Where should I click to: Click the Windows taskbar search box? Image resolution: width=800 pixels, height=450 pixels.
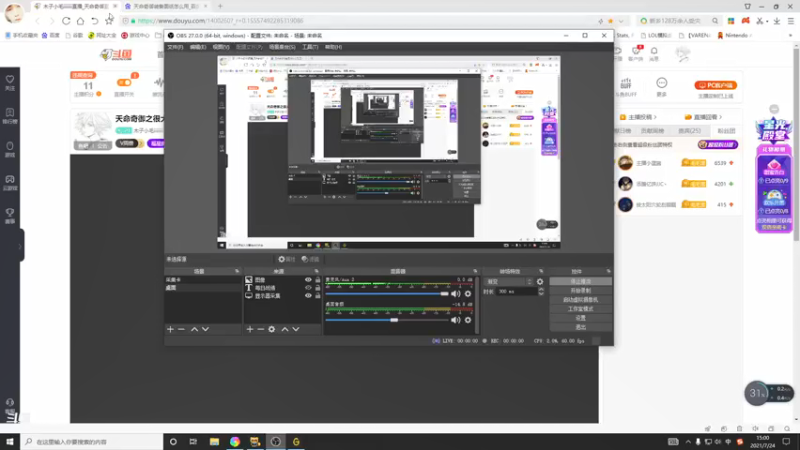point(92,442)
